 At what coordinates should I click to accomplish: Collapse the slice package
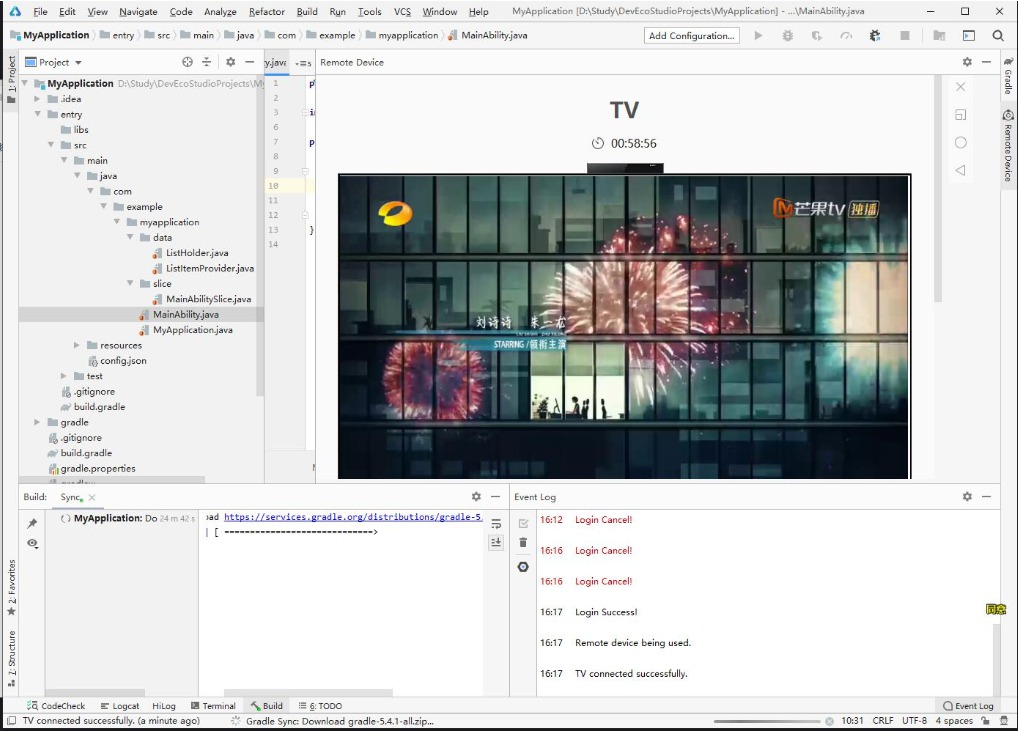coord(130,283)
